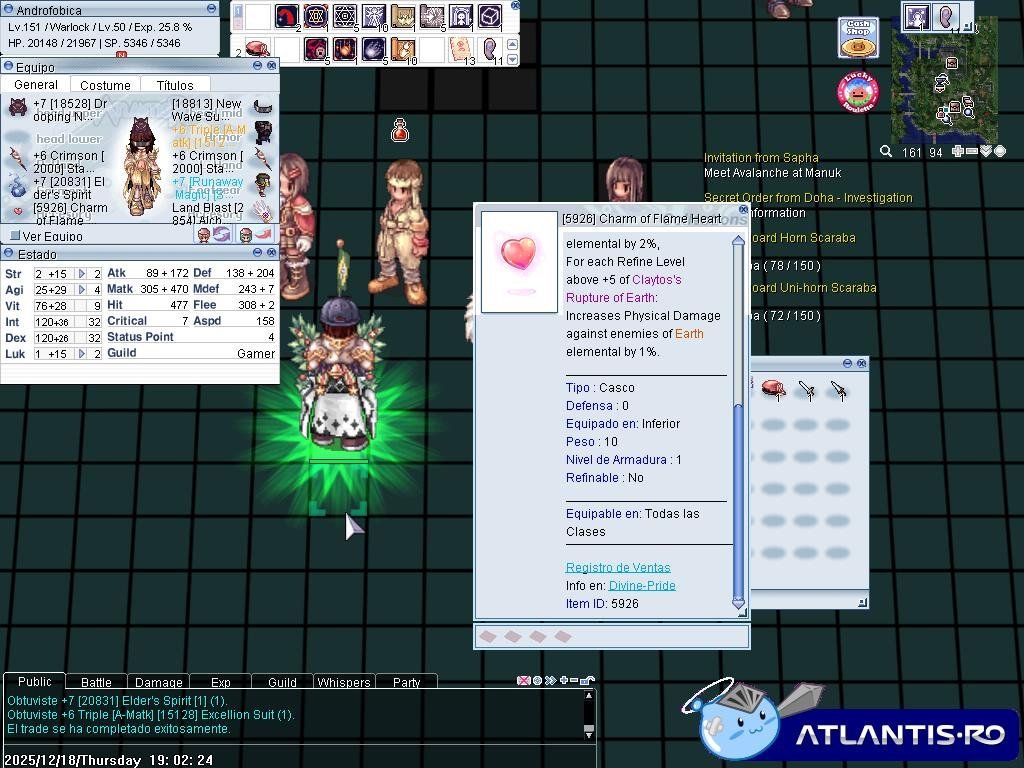Switch to the Costume tab

point(105,85)
